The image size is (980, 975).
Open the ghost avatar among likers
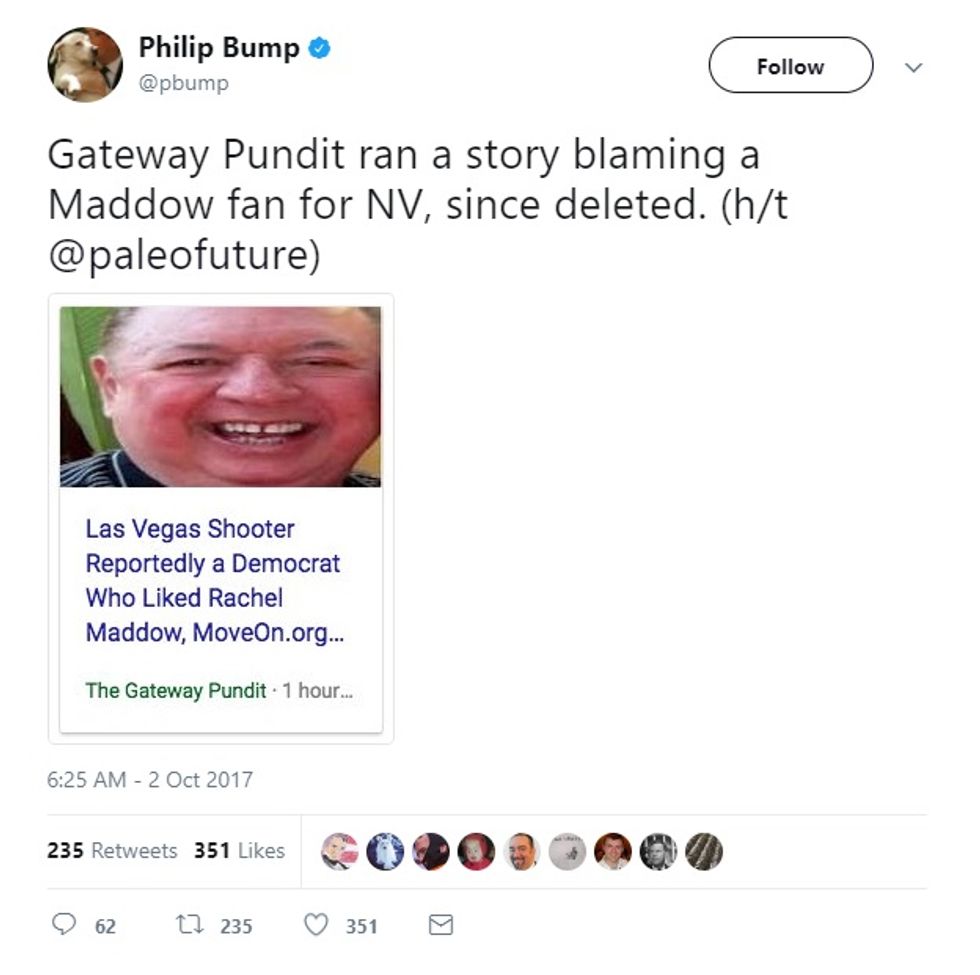tap(385, 851)
